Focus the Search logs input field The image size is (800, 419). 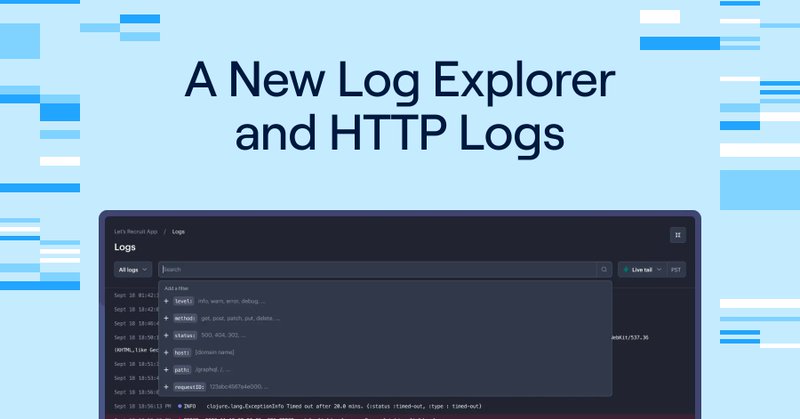378,269
